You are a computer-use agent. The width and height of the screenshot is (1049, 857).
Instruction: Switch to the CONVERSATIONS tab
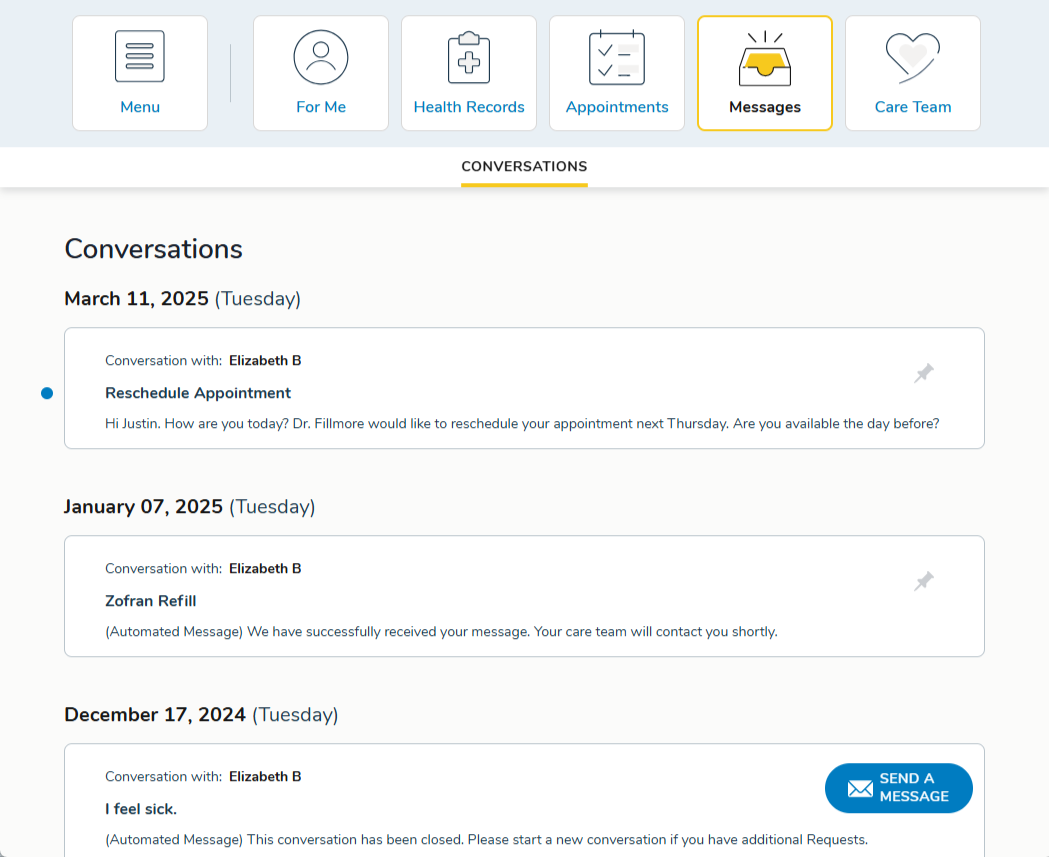coord(524,166)
